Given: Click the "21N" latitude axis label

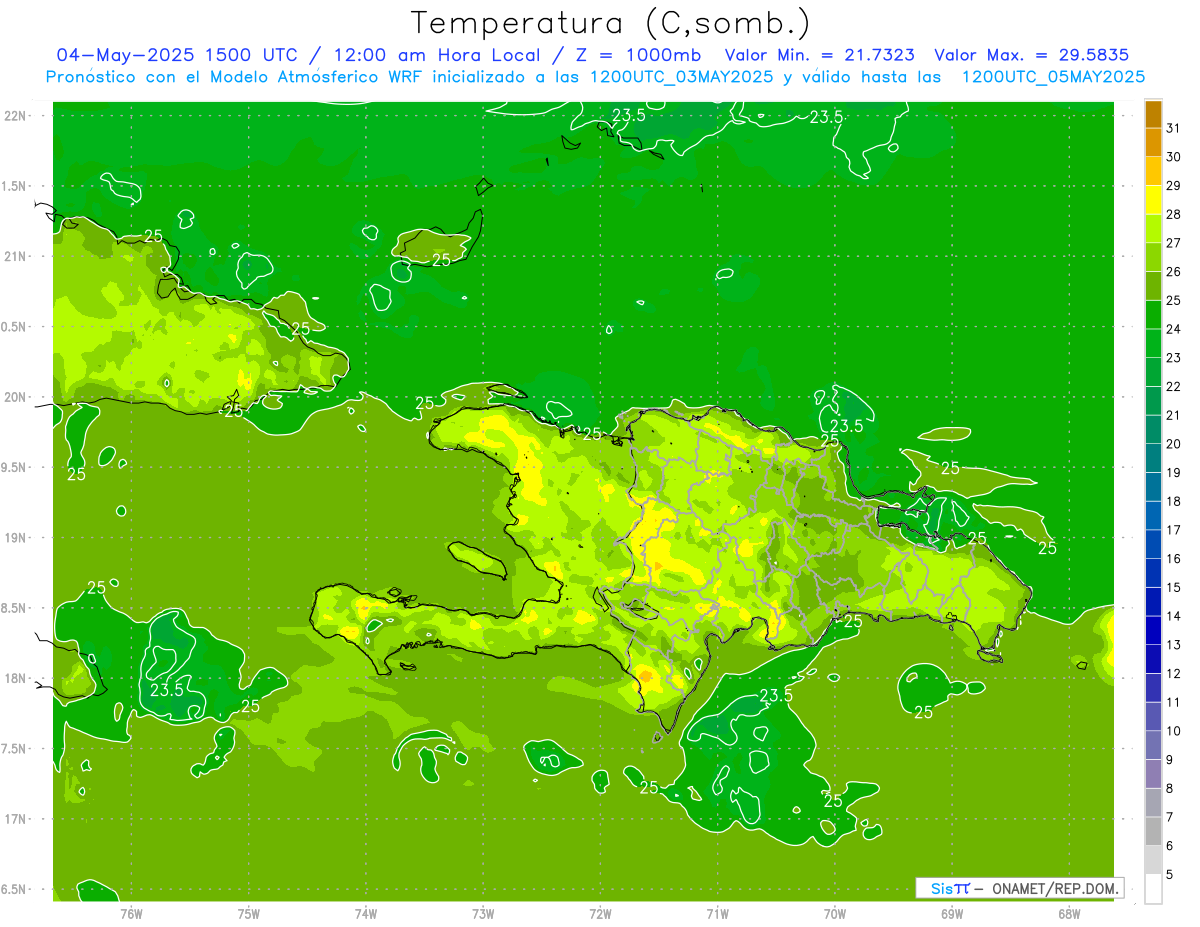Looking at the screenshot, I should [x=14, y=256].
